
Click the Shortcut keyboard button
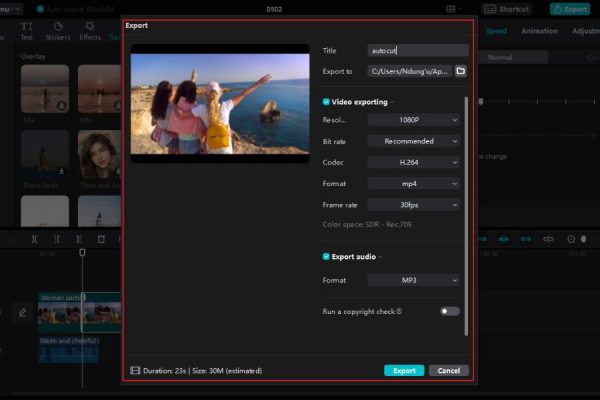click(x=508, y=9)
